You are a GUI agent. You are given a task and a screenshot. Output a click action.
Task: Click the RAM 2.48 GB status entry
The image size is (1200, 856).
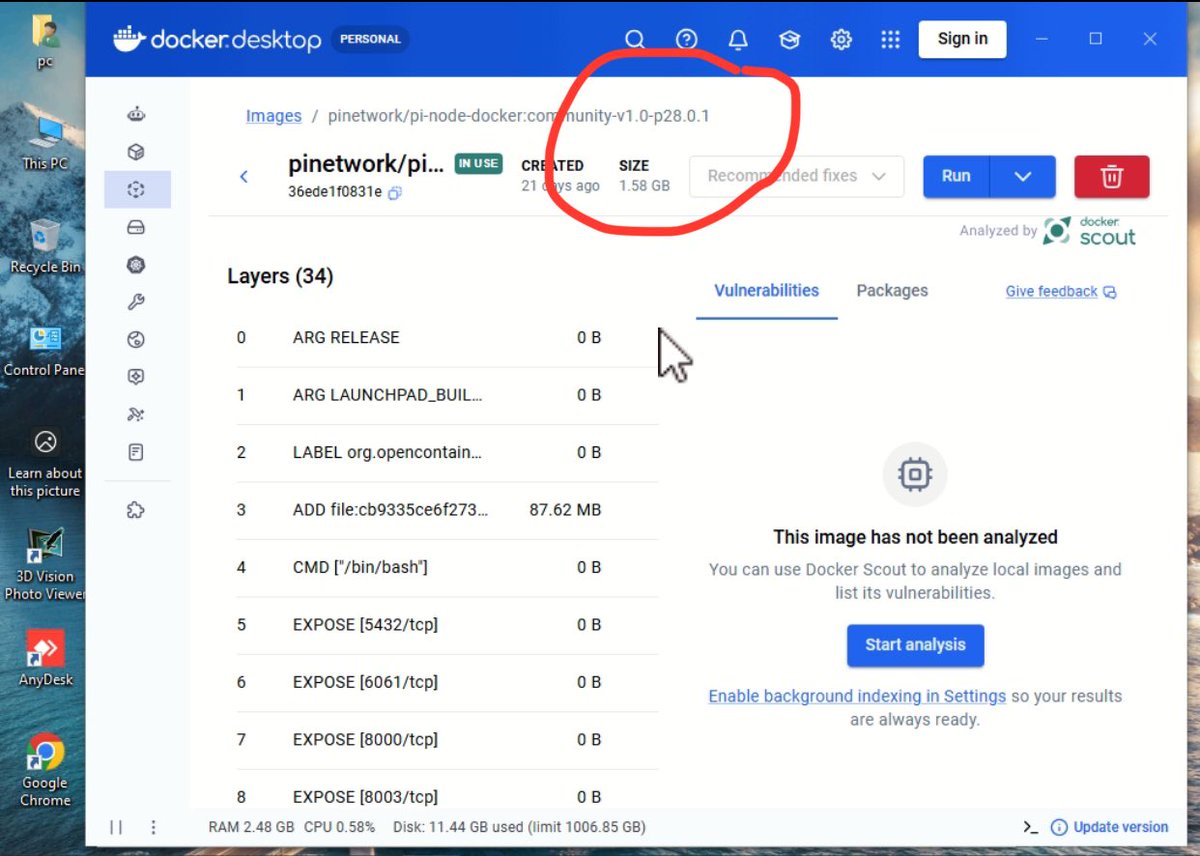coord(251,827)
